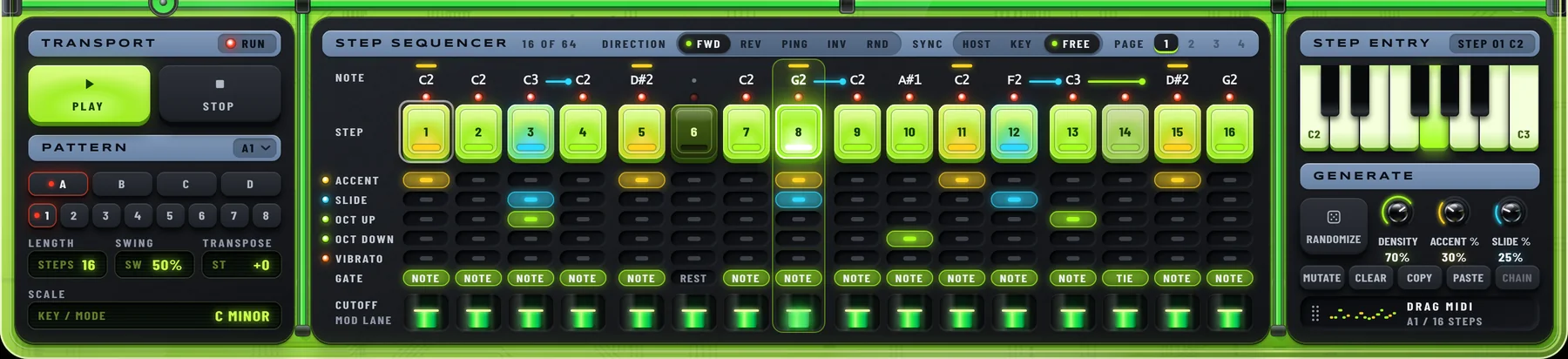The width and height of the screenshot is (1568, 359).
Task: Select step pad 3
Action: click(x=531, y=132)
